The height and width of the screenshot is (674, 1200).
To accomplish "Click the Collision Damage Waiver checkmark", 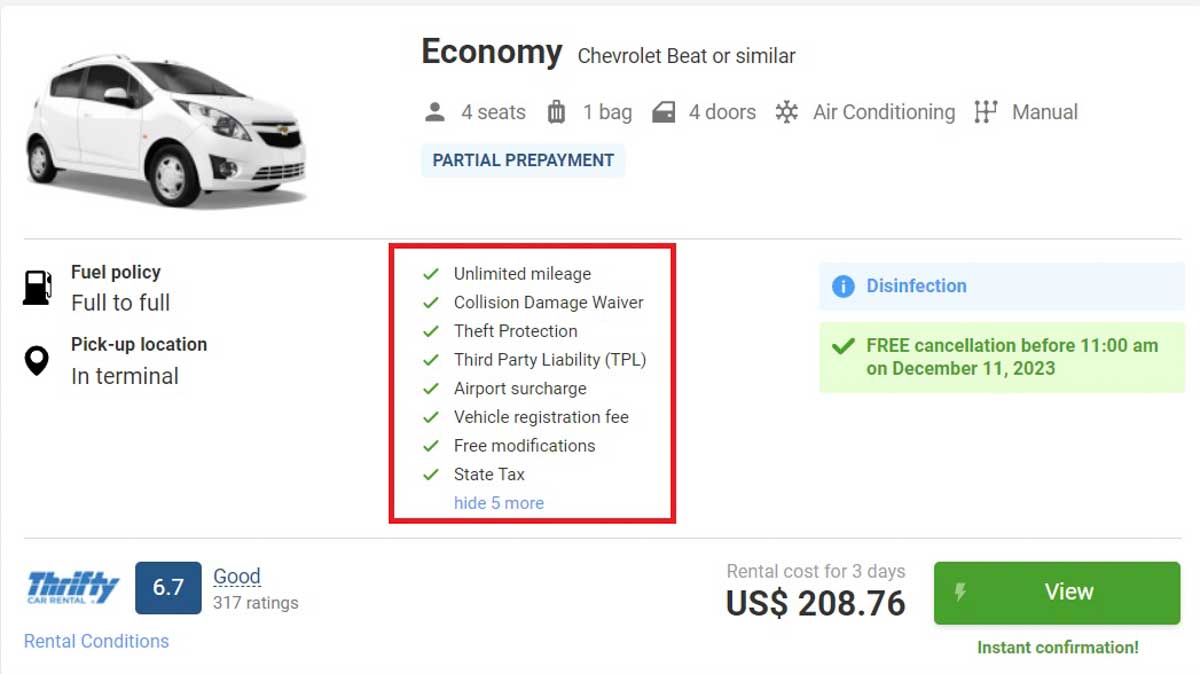I will click(432, 302).
